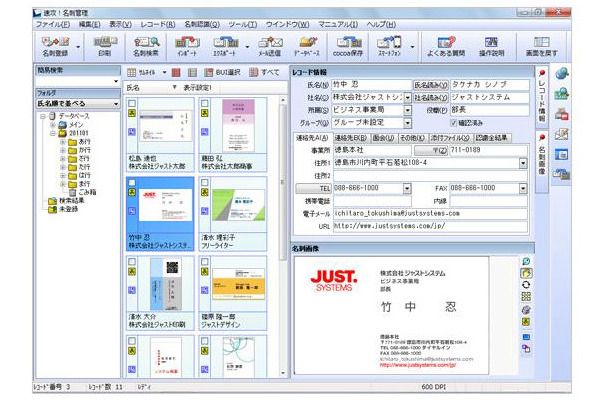Screen dimensions: 610x400
Task: Select the 検索結果 search results folder
Action: [x=67, y=201]
